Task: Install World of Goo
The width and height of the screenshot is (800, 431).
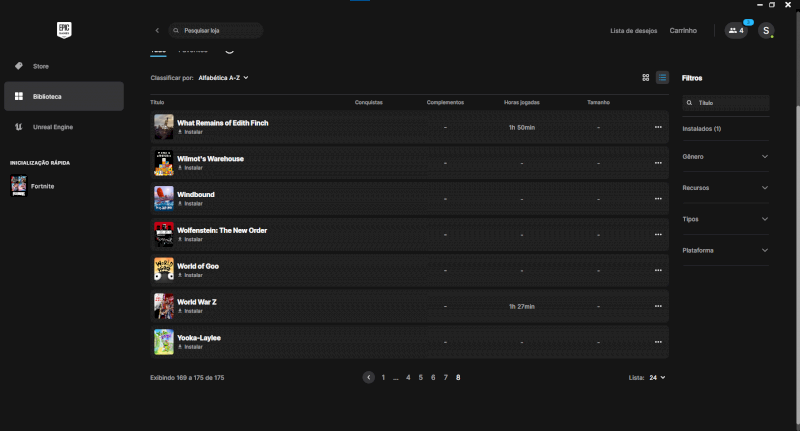Action: point(190,275)
